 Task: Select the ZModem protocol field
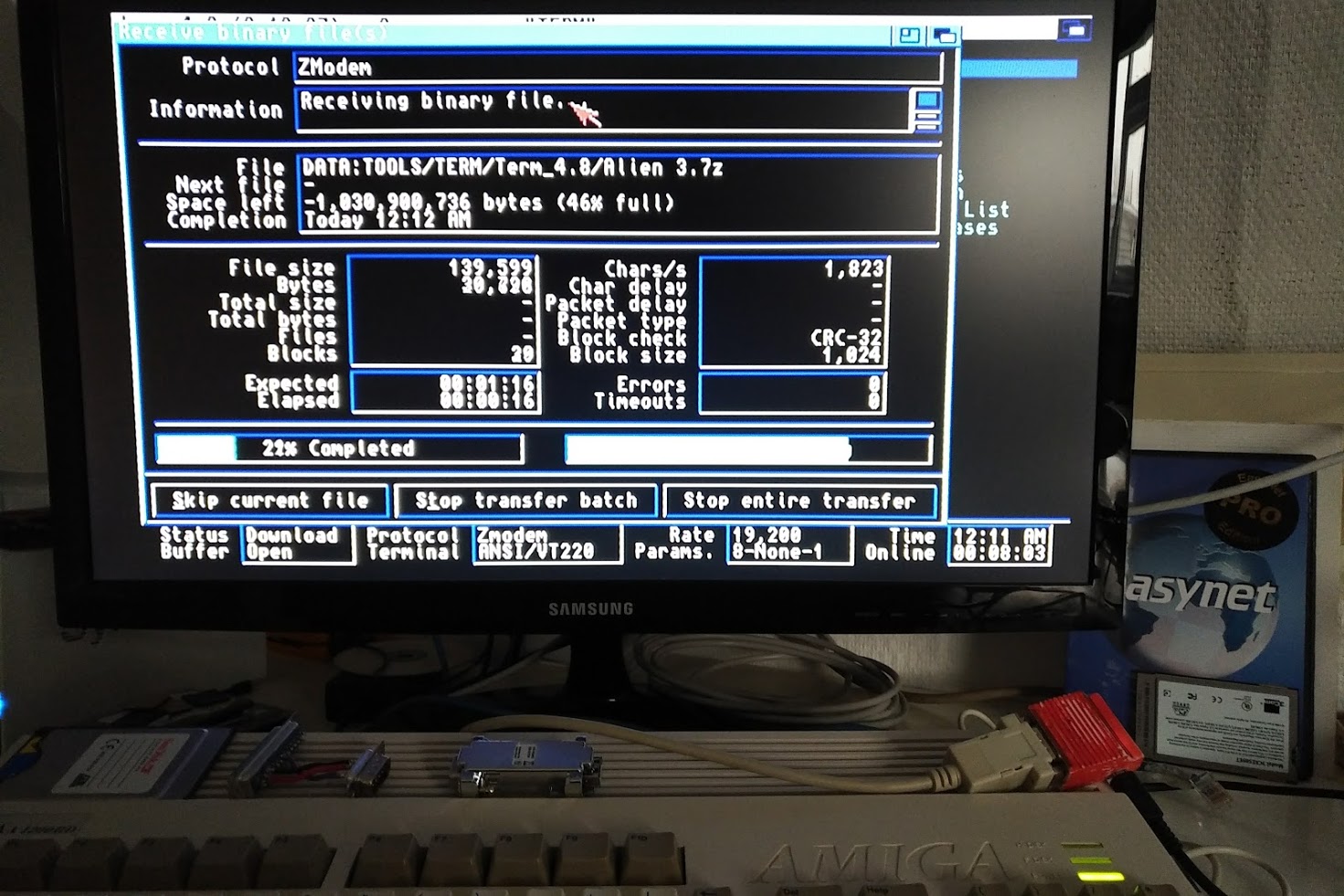[x=617, y=68]
